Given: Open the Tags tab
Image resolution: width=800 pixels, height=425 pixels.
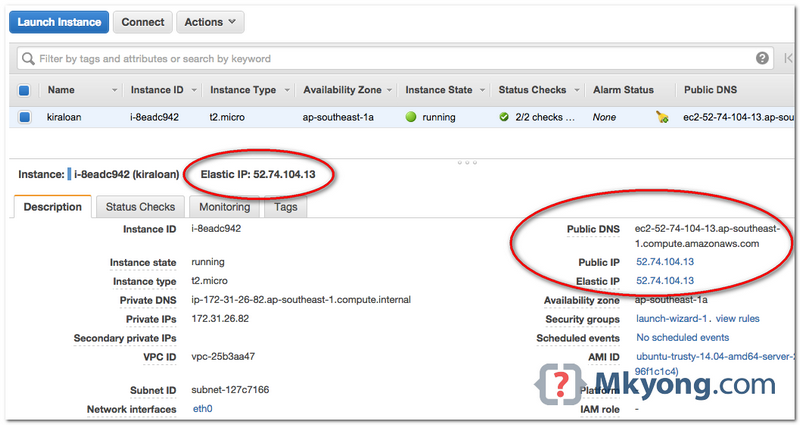Looking at the screenshot, I should (x=286, y=207).
